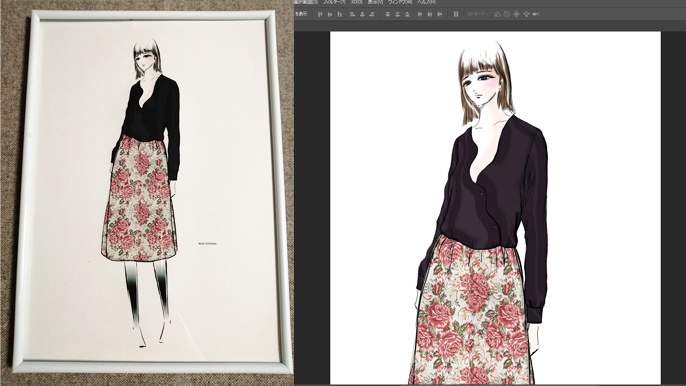Viewport: 686px width, 386px height.
Task: Select the 3D rotate (orbit) mode icon
Action: click(497, 14)
